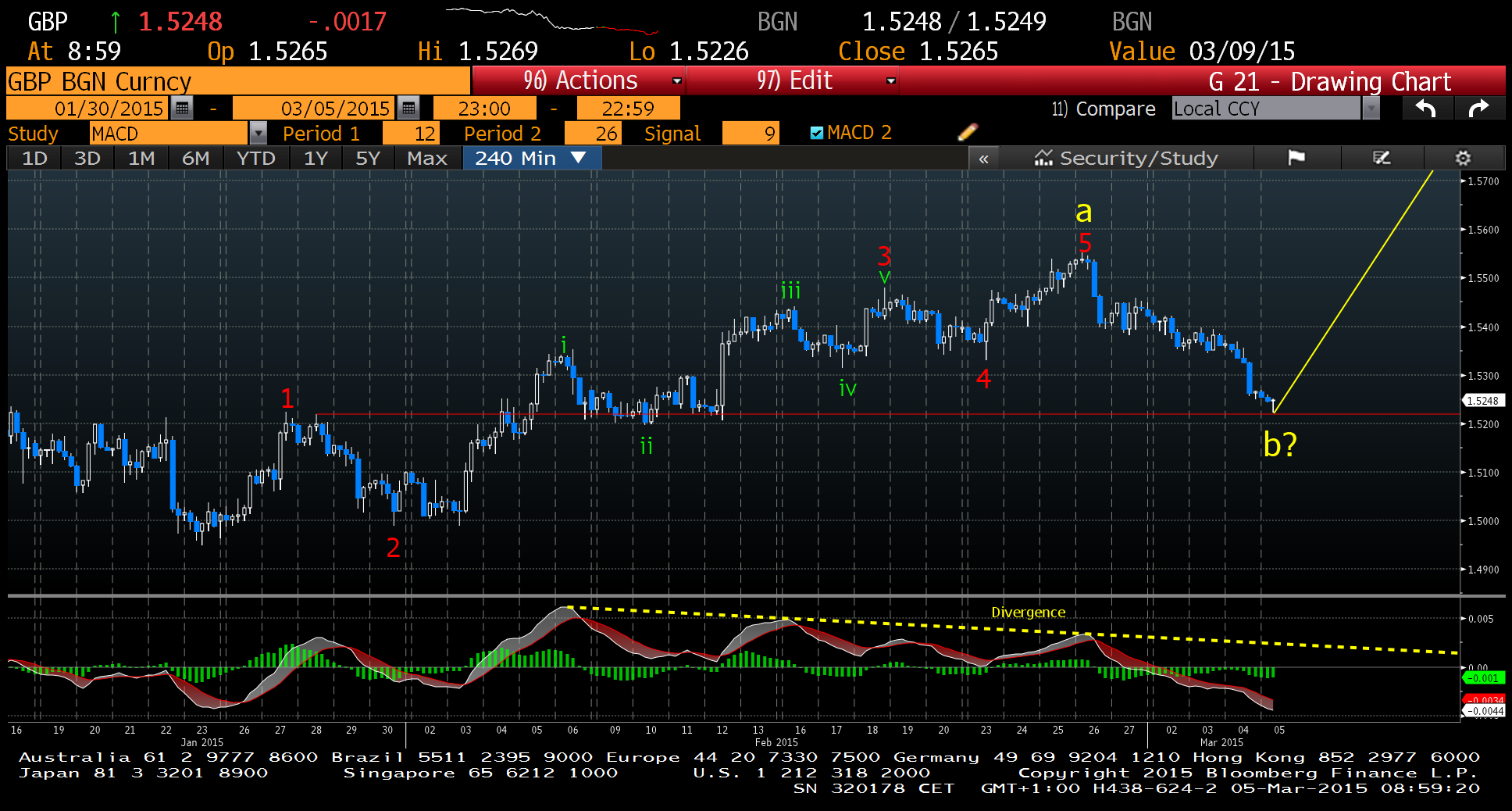
Task: Open chart settings gear icon
Action: [1463, 158]
